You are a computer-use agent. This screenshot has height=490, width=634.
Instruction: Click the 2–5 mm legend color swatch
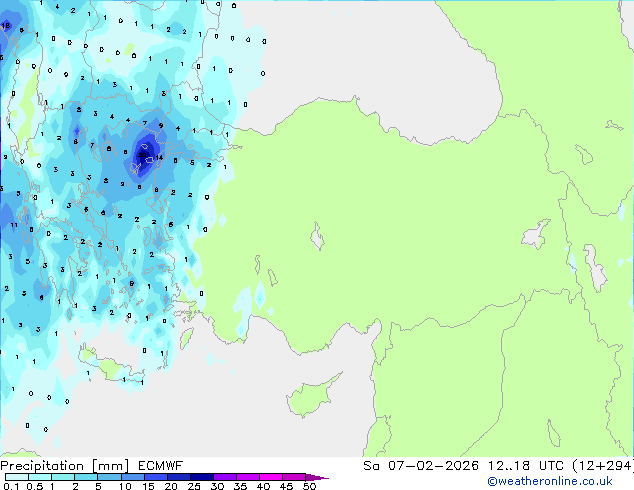pyautogui.click(x=86, y=477)
